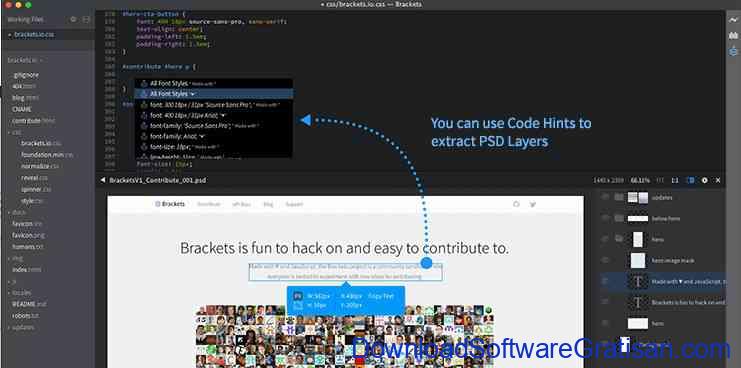The image size is (741, 368).
Task: Click the 1:1 actual size zoom button
Action: click(x=675, y=180)
